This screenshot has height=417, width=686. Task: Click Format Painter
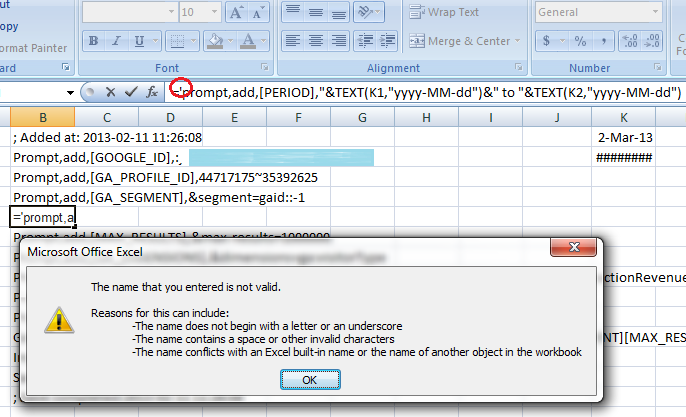pos(33,48)
